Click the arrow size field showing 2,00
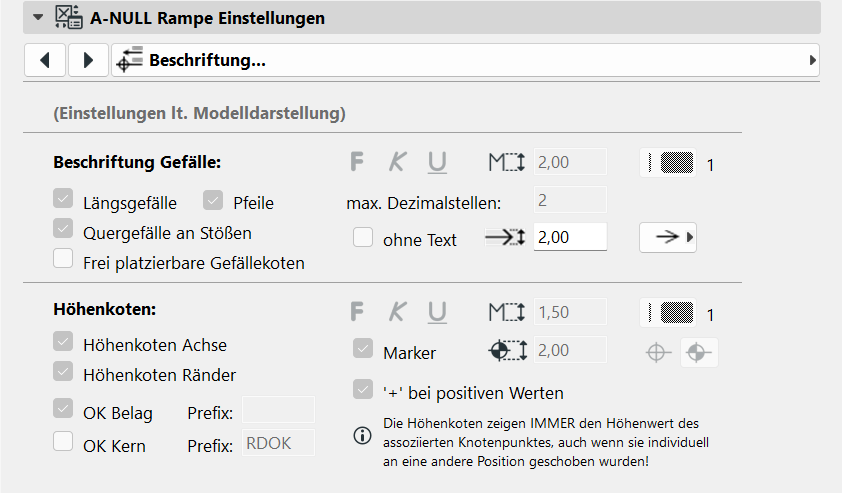The width and height of the screenshot is (842, 493). coord(571,238)
